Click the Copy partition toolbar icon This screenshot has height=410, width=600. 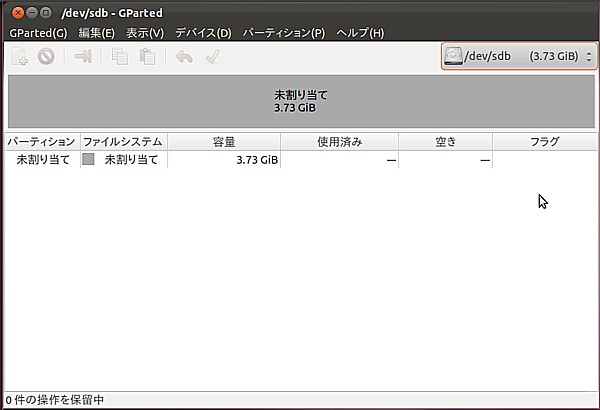coord(120,57)
